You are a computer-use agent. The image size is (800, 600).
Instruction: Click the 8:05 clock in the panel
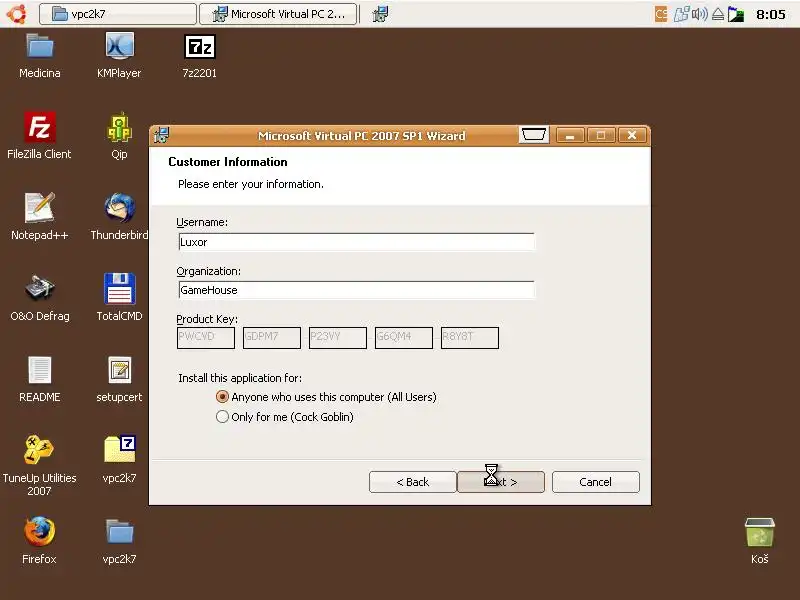click(770, 14)
